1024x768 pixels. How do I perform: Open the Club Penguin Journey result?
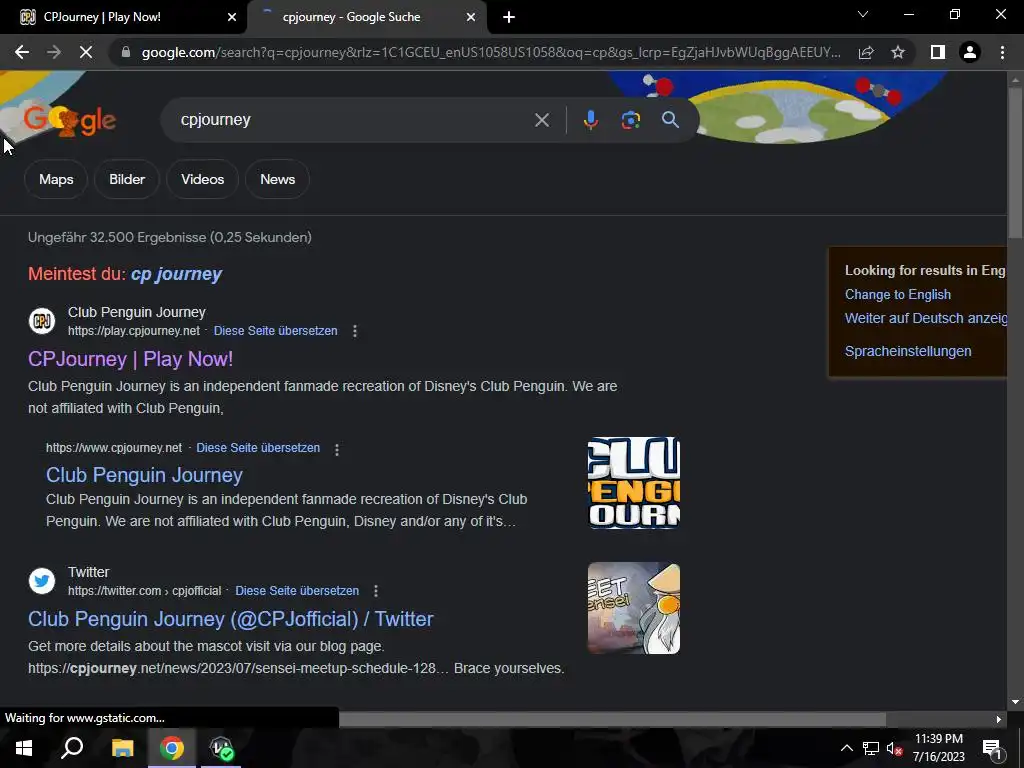(144, 475)
